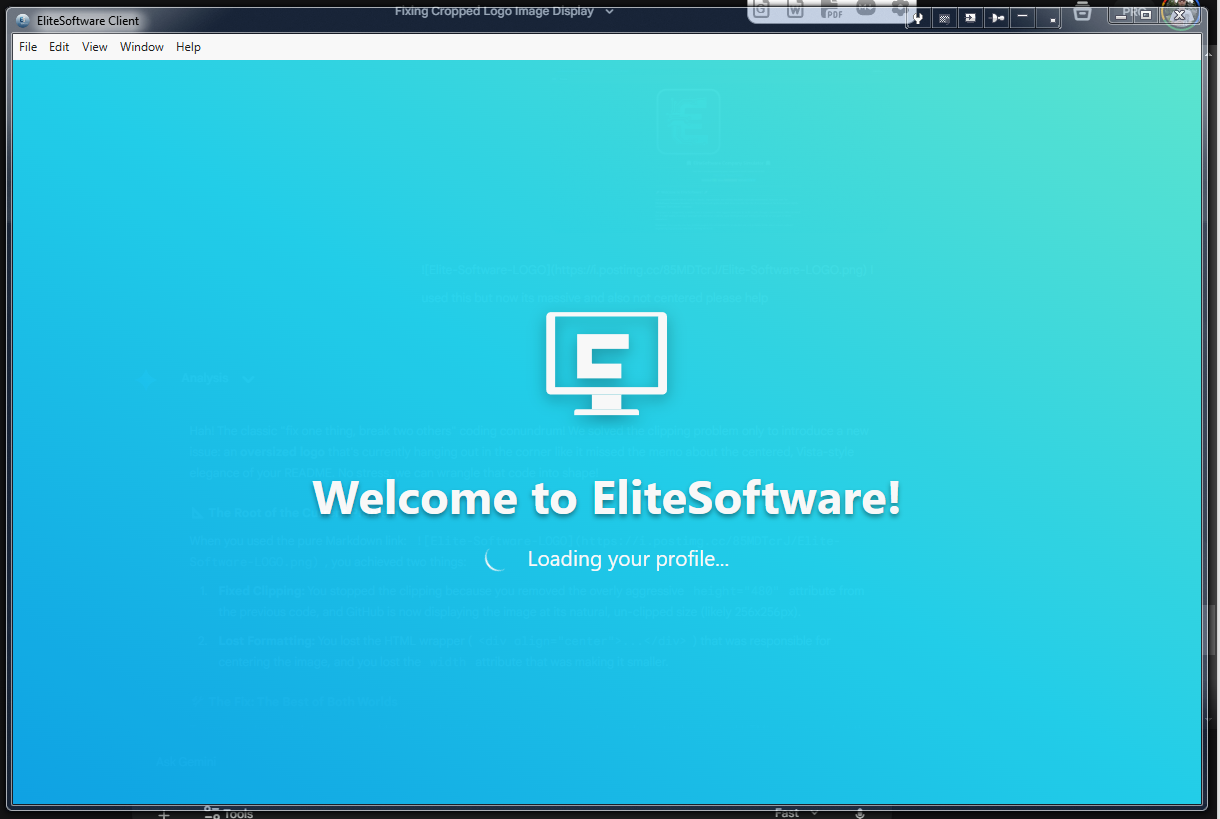Click the white monitor EliteSoftware logo

point(606,363)
